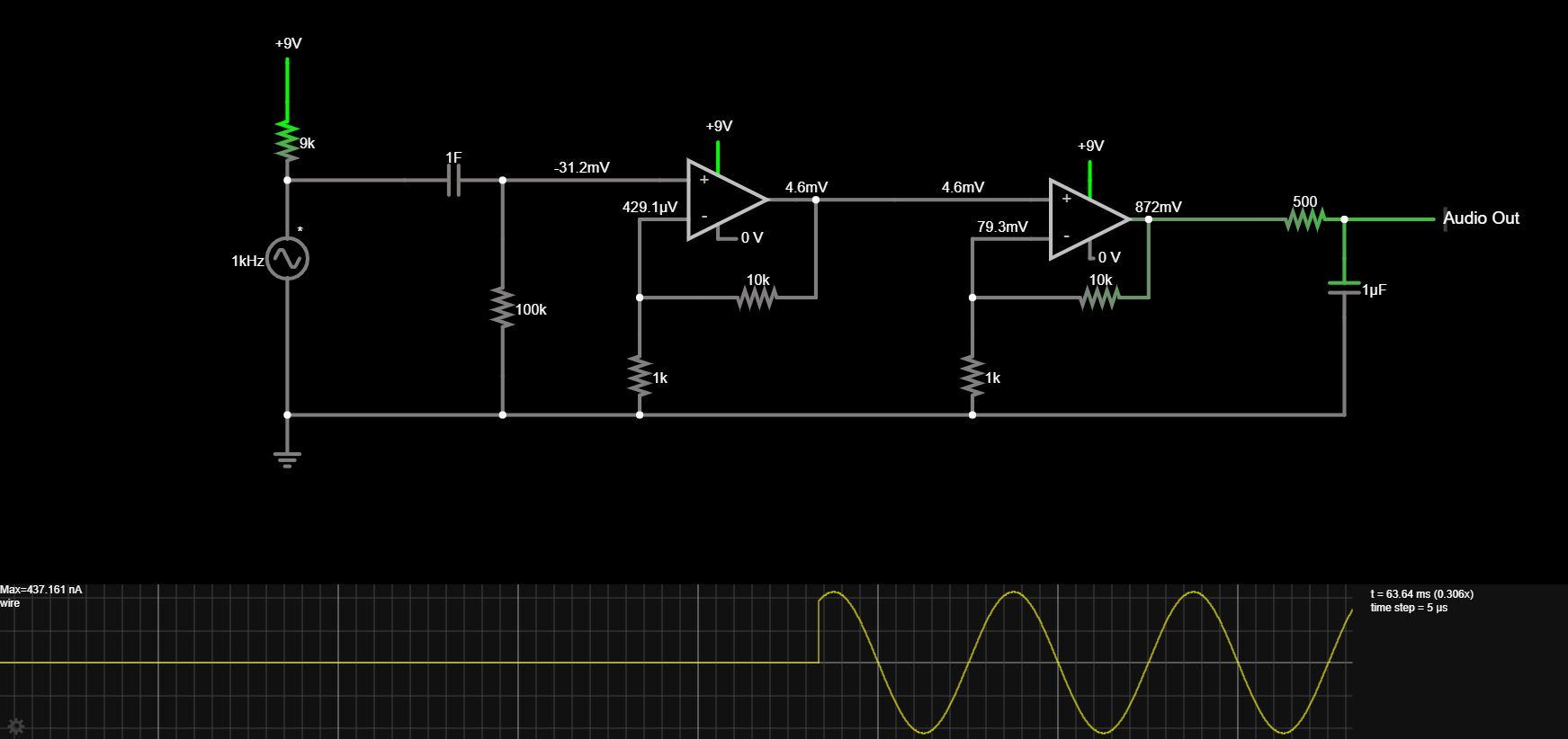The width and height of the screenshot is (1568, 739).
Task: Click the Max=437.161 nA scope readout
Action: tap(41, 590)
